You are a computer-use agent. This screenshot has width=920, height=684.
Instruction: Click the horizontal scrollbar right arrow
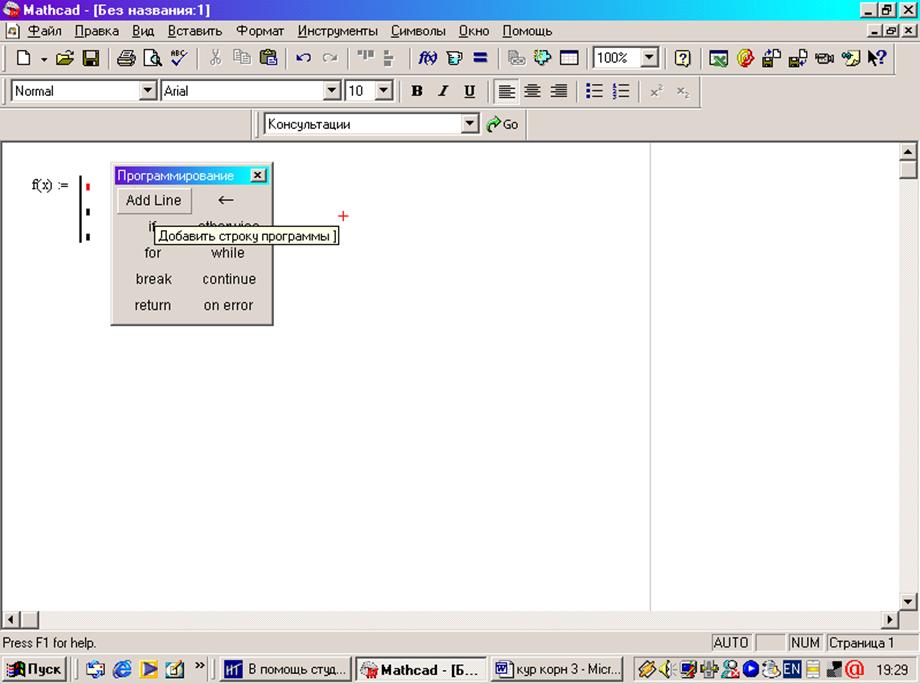[890, 620]
